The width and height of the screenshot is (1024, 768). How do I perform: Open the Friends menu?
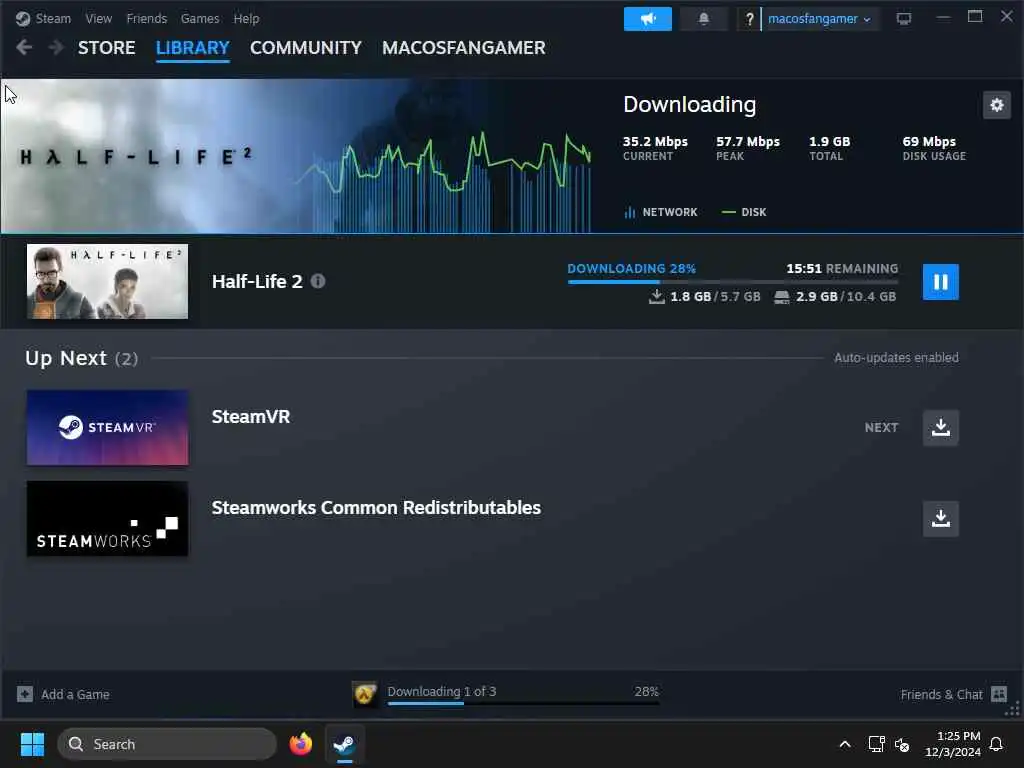[146, 18]
